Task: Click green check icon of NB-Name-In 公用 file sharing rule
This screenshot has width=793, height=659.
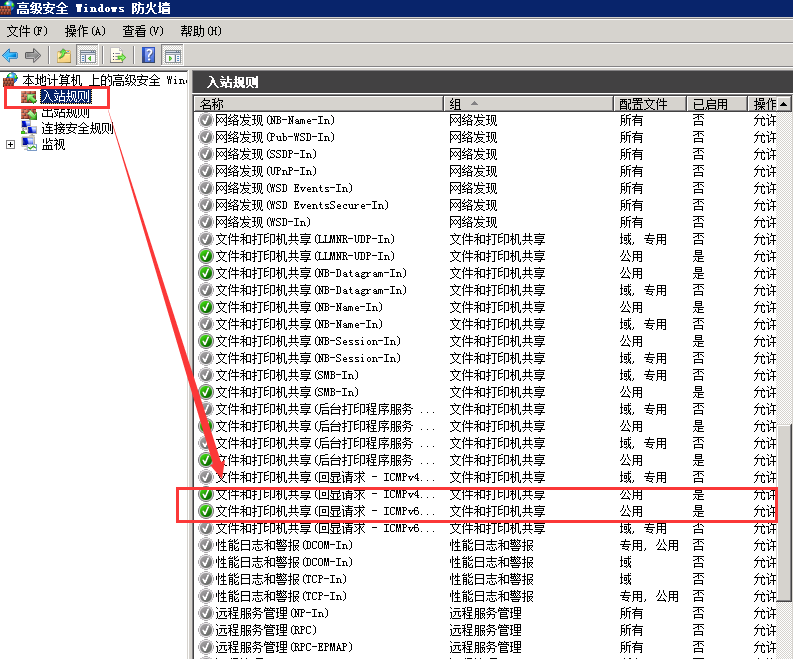Action: (206, 307)
